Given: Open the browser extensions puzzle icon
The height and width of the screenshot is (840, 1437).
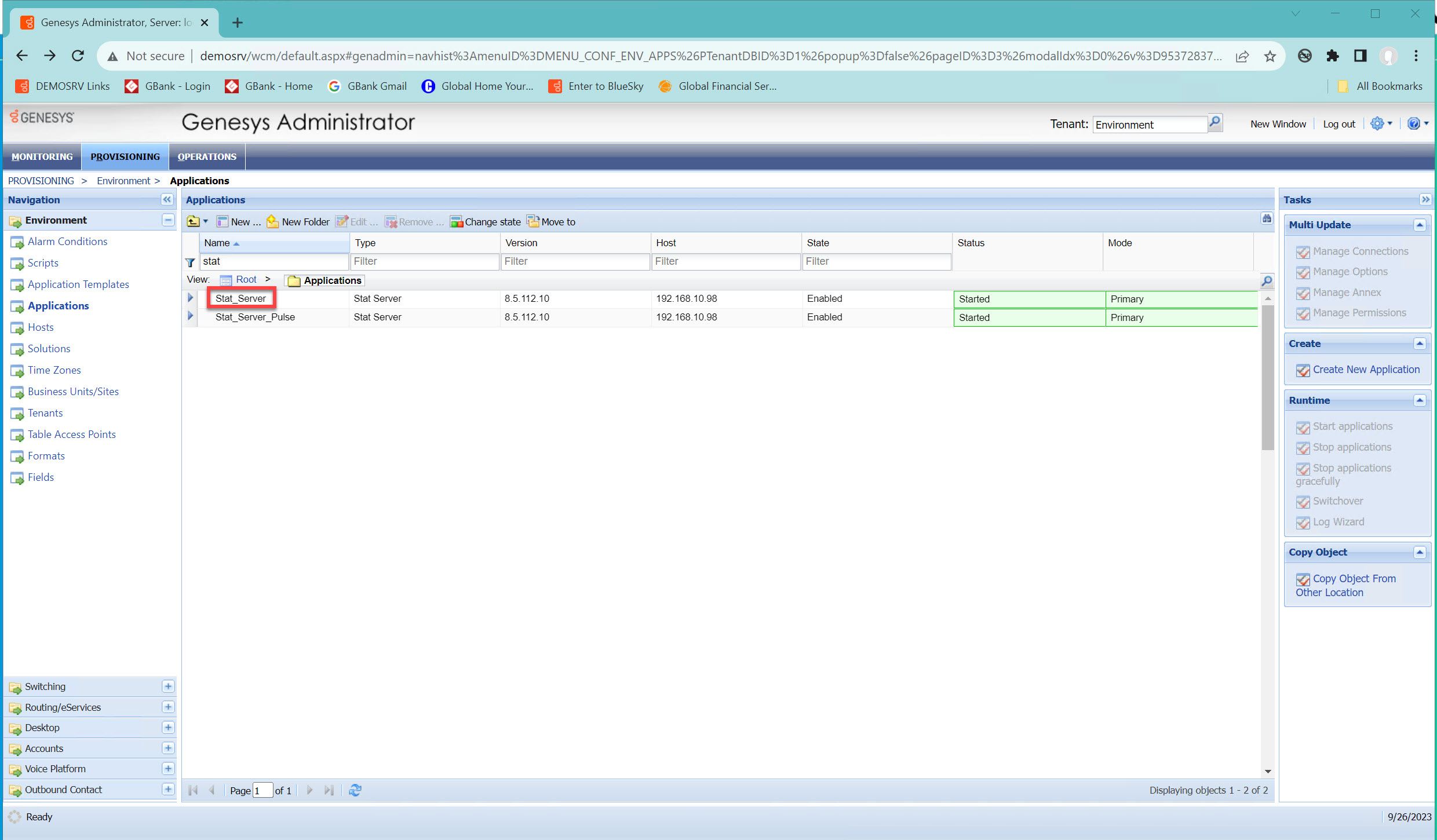Looking at the screenshot, I should 1332,56.
